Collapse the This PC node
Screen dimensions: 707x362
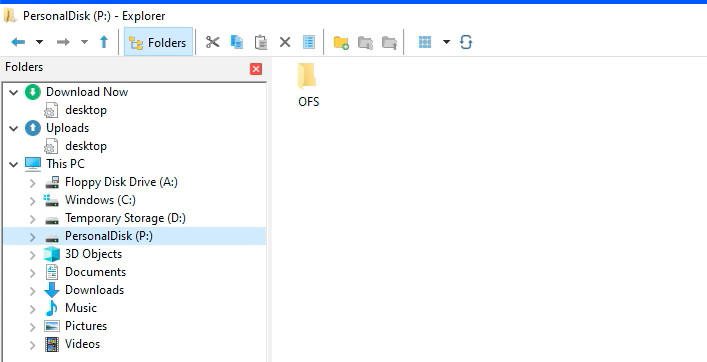pyautogui.click(x=14, y=165)
